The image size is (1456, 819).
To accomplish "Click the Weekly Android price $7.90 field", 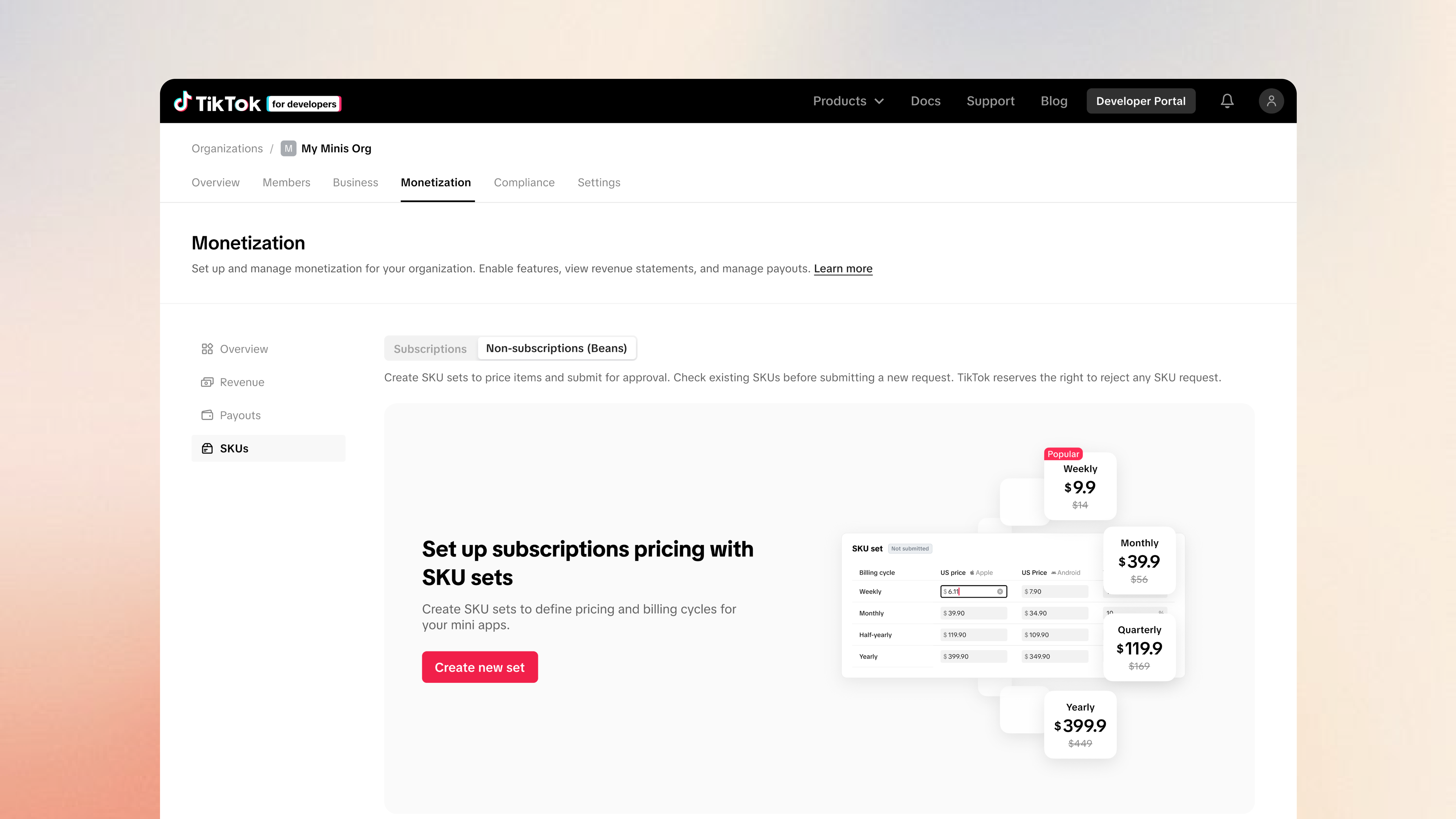I will [1055, 592].
